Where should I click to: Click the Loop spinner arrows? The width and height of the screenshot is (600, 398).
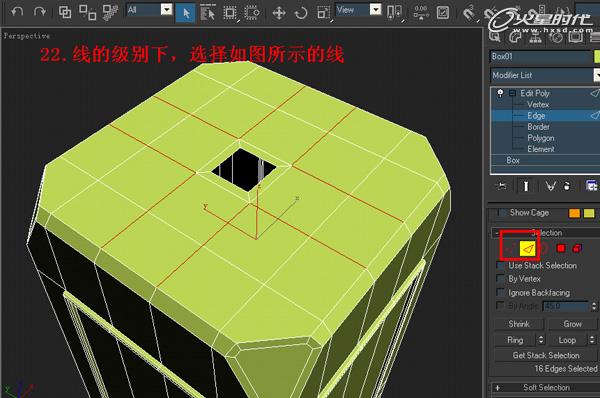point(592,340)
